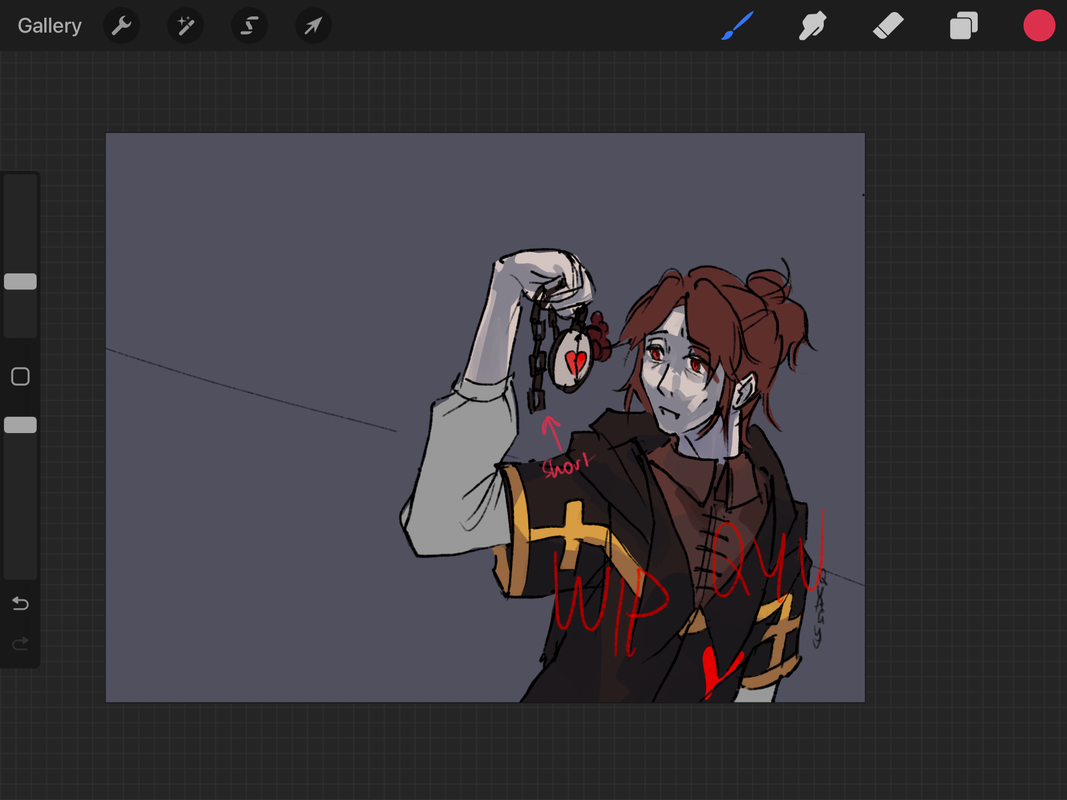Screen dimensions: 1067x800
Task: Click the brush size slider handle
Action: coord(20,282)
